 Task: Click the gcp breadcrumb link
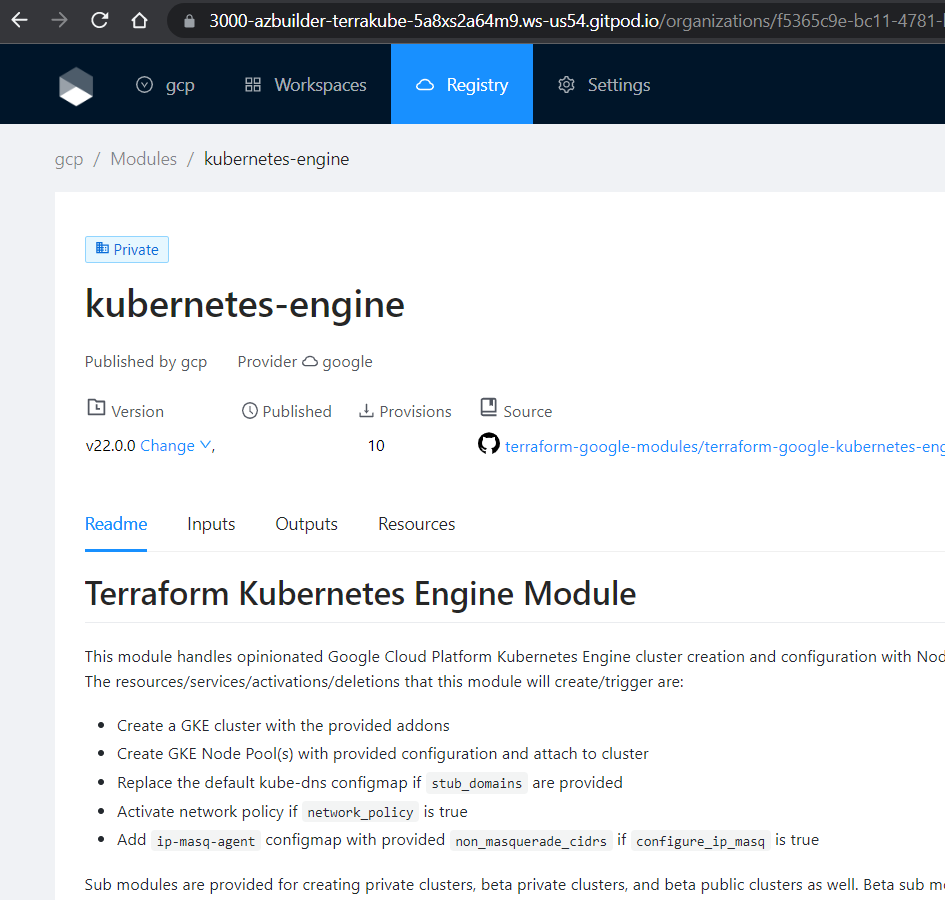69,159
